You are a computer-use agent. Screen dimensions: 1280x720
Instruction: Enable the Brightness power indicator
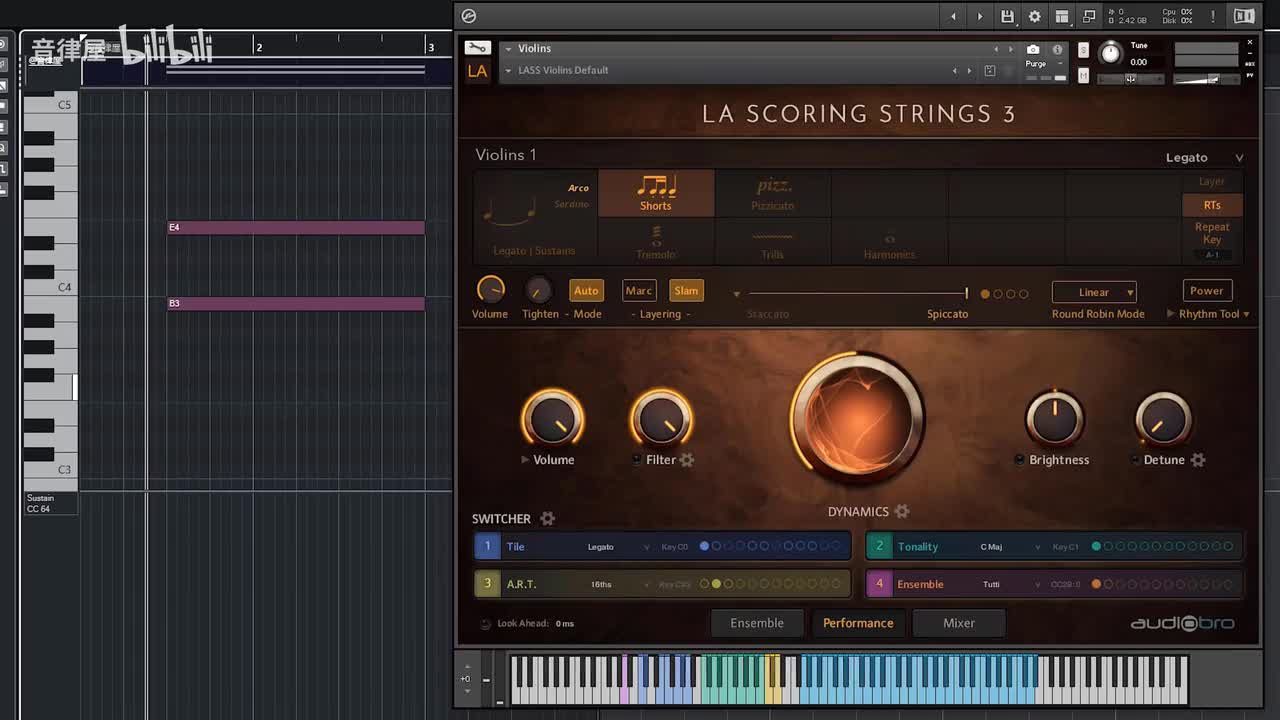[x=1019, y=460]
